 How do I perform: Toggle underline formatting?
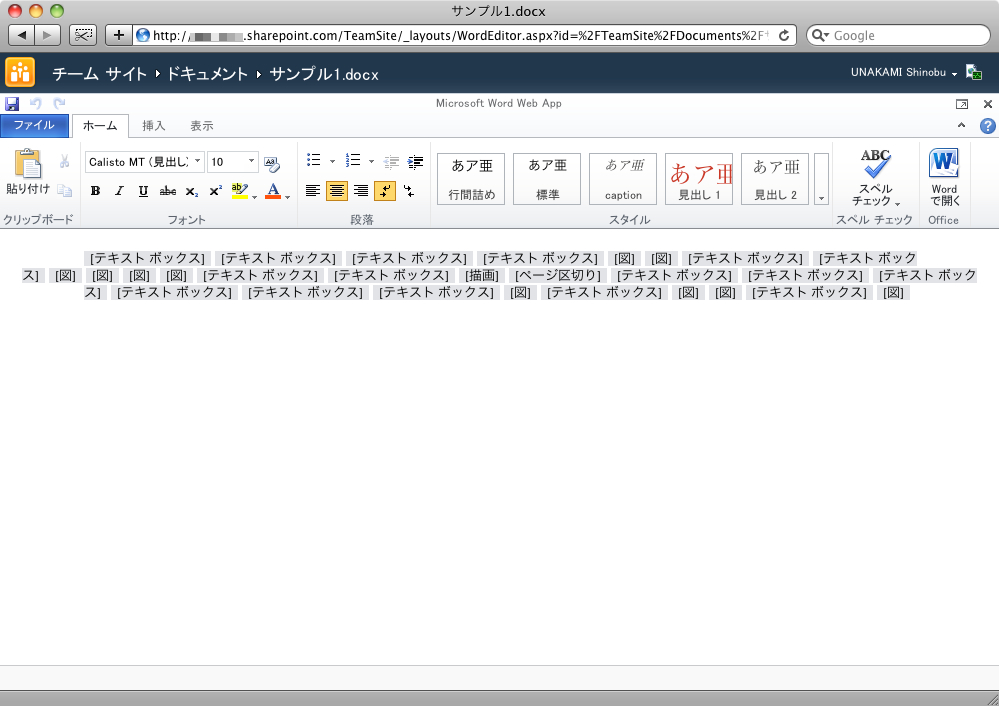[143, 191]
